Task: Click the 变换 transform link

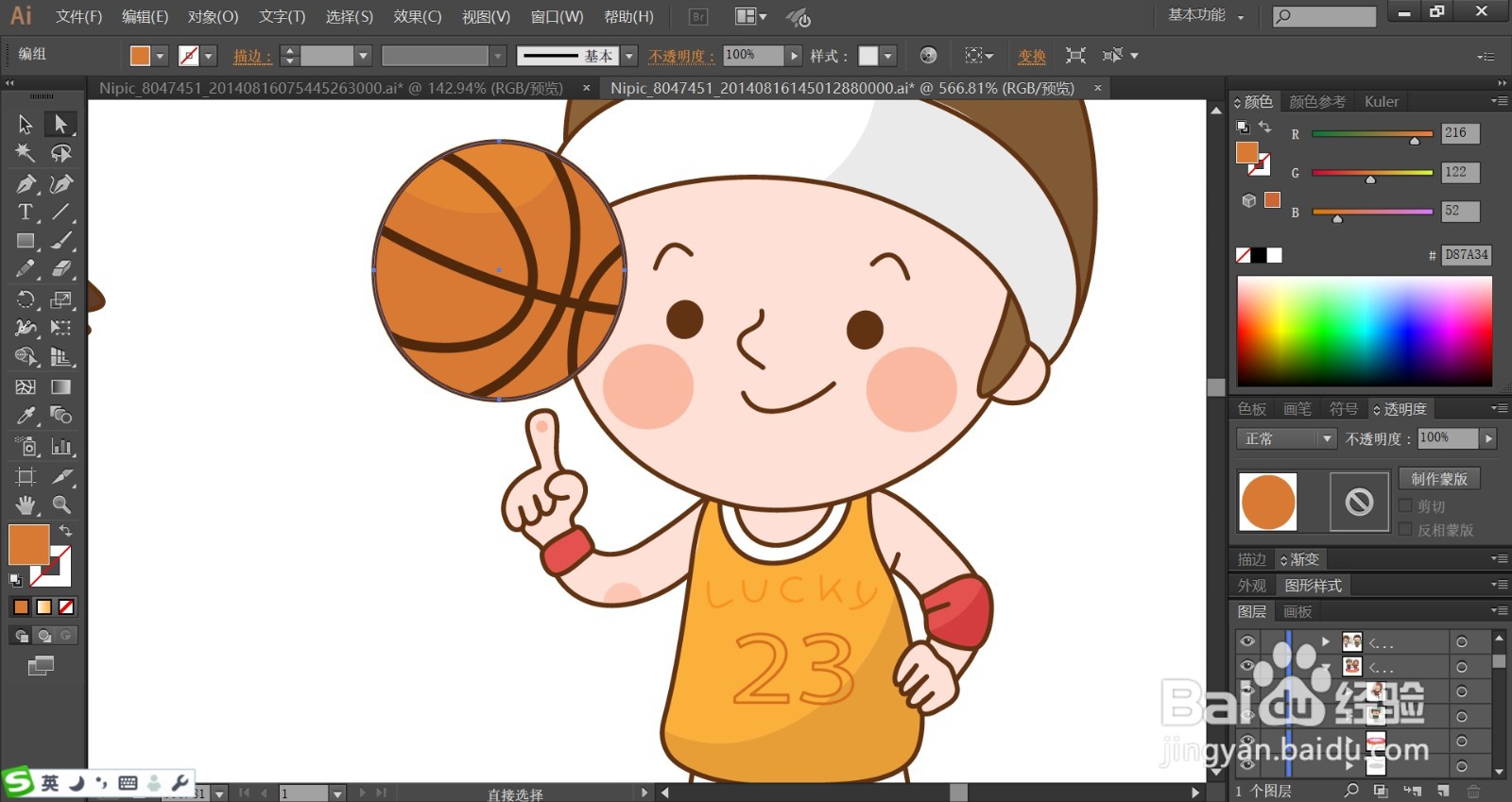Action: [x=1031, y=57]
